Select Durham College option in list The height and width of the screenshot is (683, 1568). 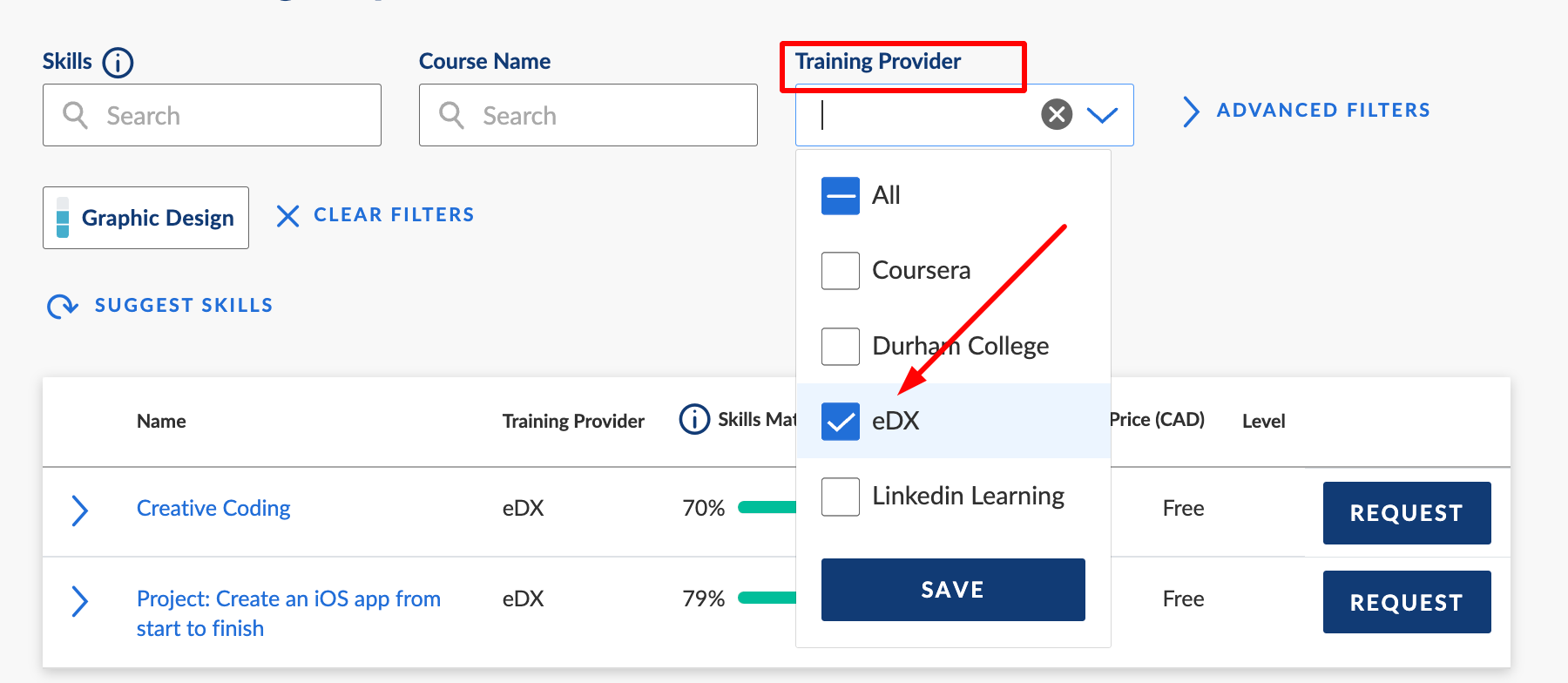pos(960,347)
